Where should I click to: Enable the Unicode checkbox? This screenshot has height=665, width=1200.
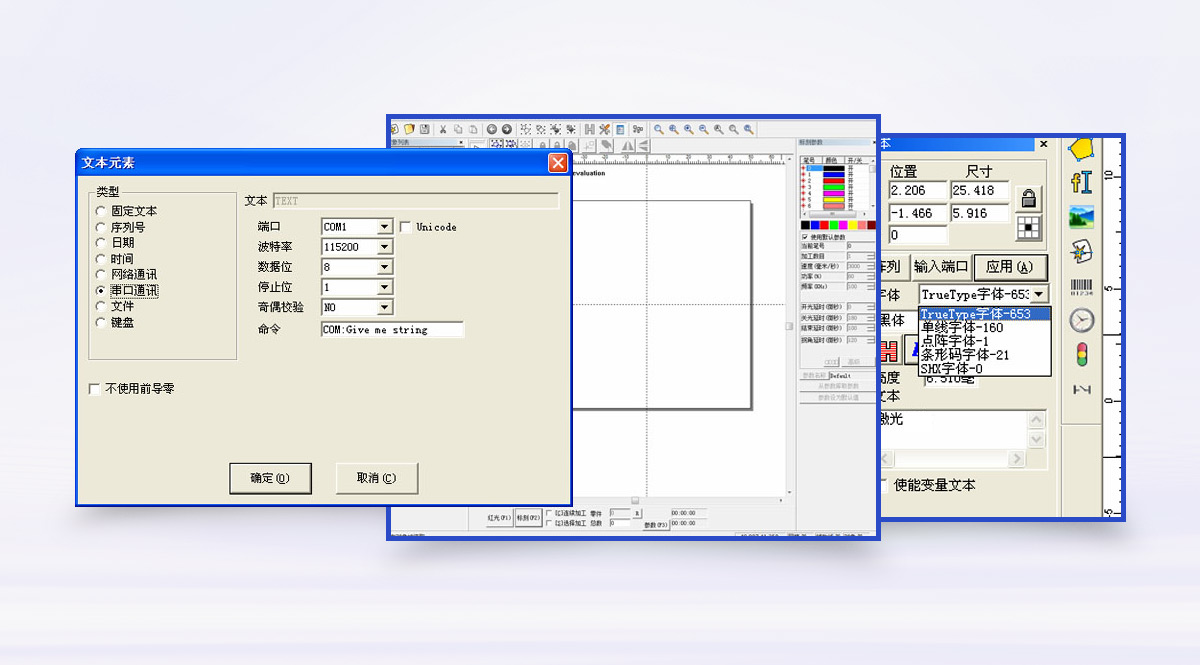(x=406, y=227)
